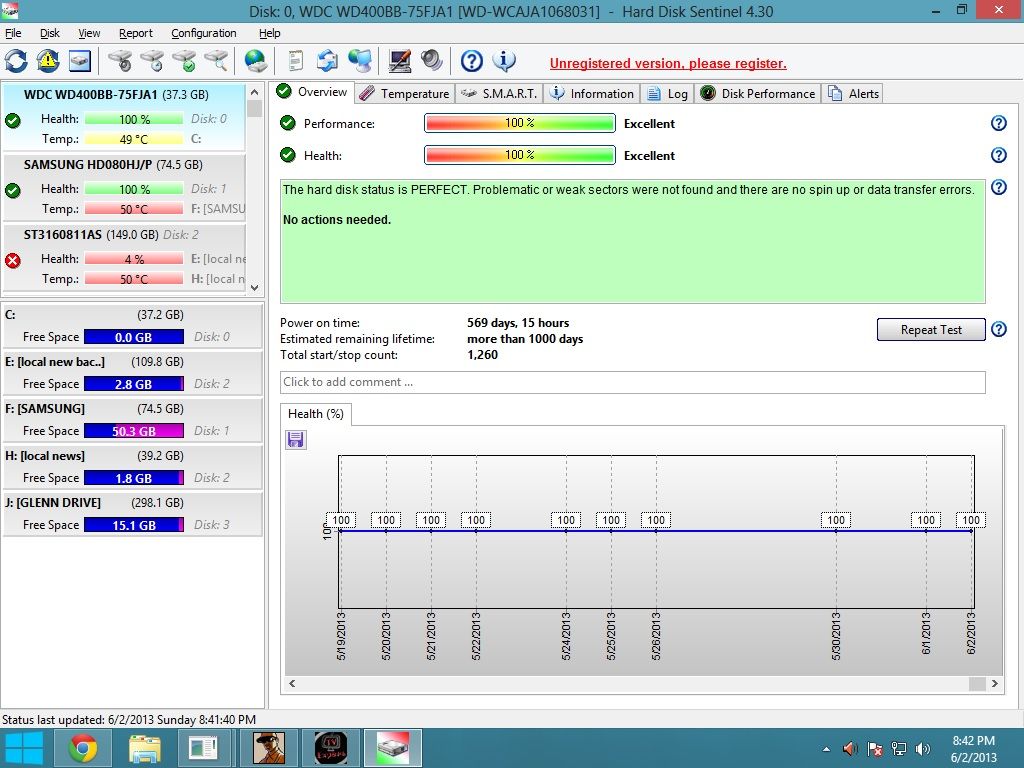Click the green check icon for WDC WD400BB
Viewport: 1024px width, 768px height.
[12, 120]
